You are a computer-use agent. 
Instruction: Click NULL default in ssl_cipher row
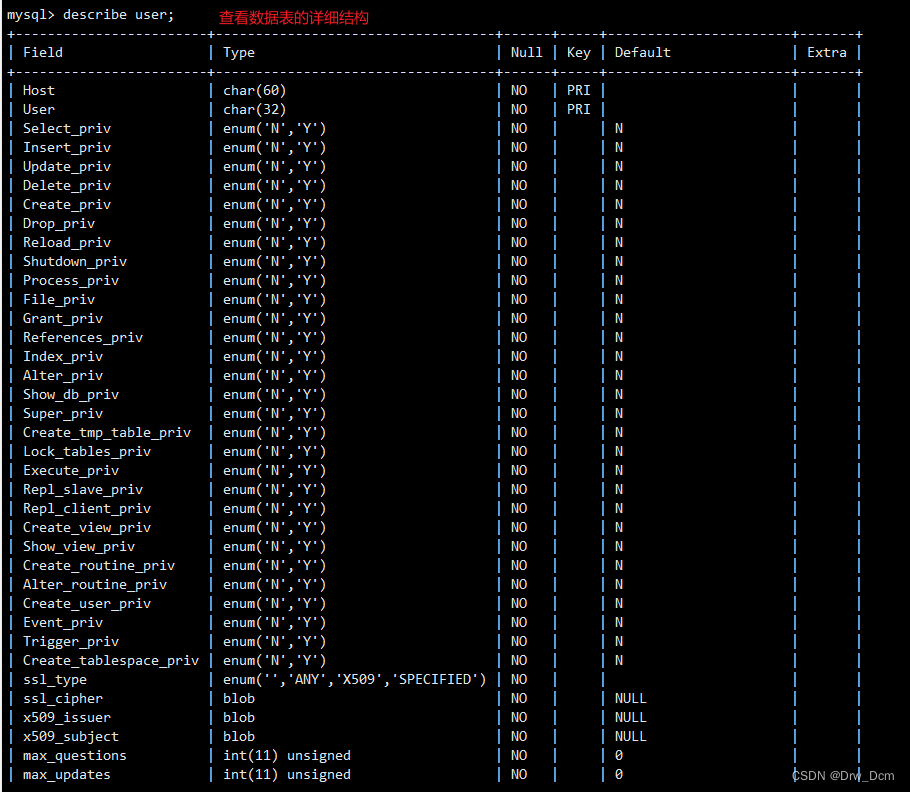pos(630,699)
